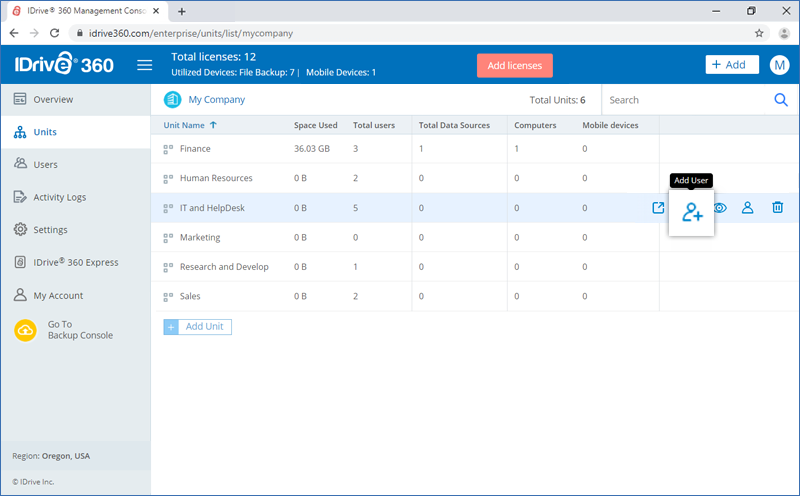The width and height of the screenshot is (800, 496).
Task: Click the Human Resources unit grid icon
Action: [168, 179]
